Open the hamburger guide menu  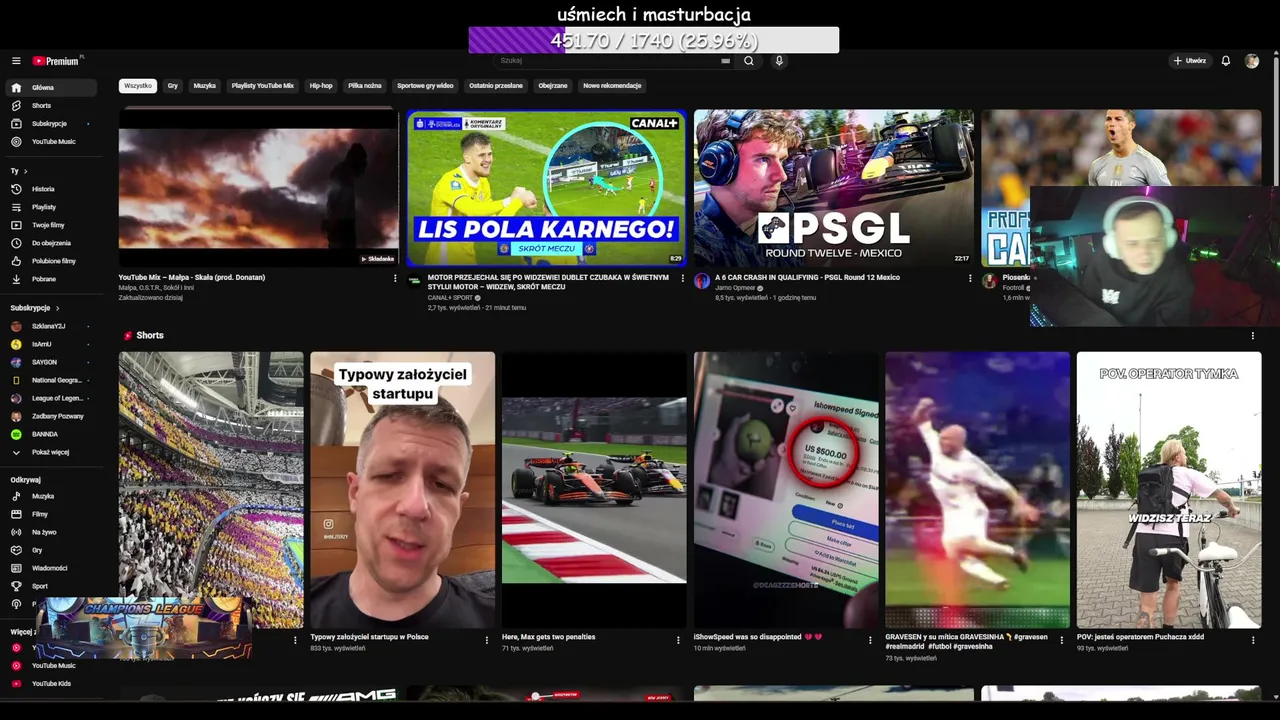(16, 61)
